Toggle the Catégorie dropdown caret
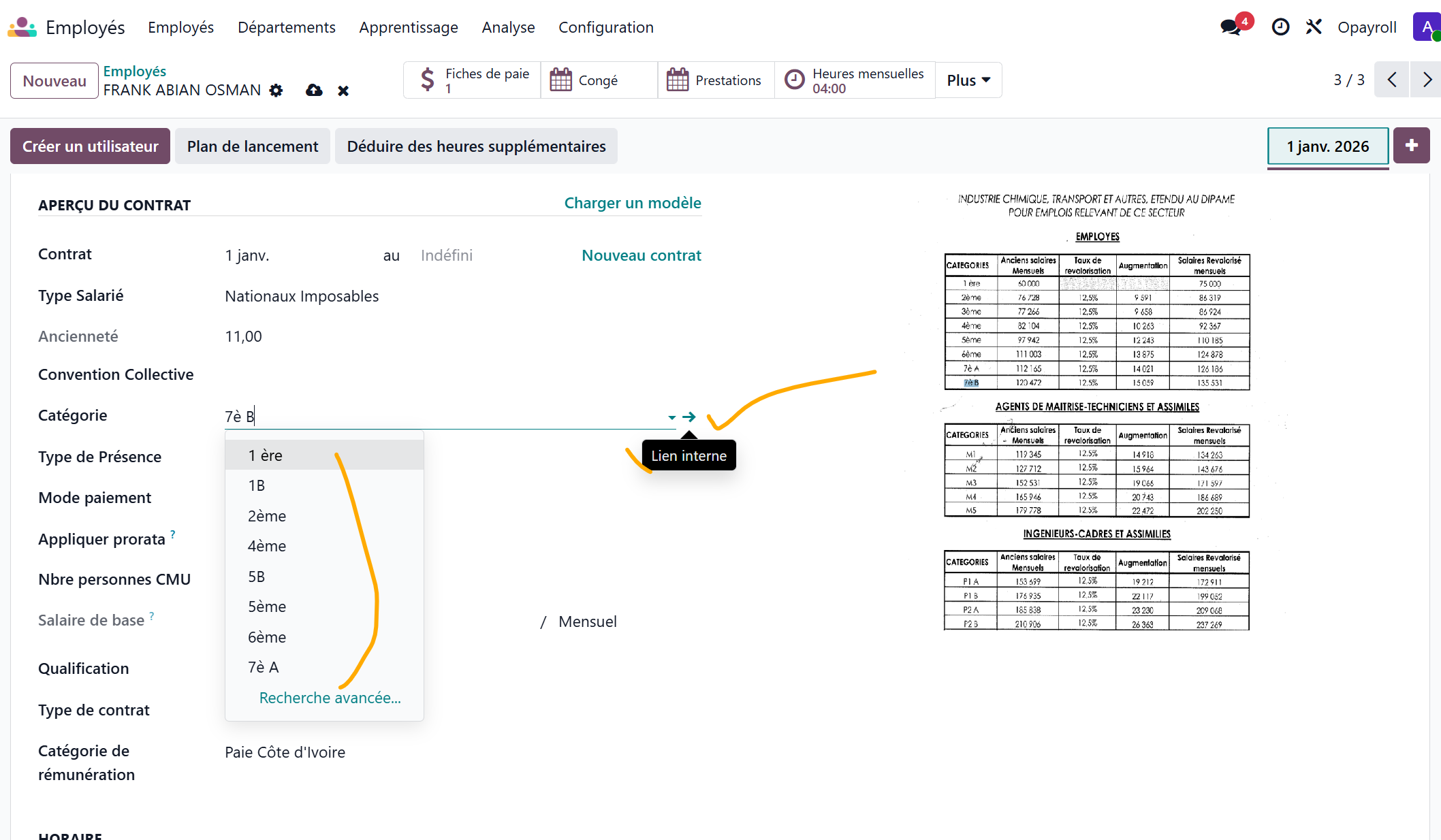1441x840 pixels. (671, 417)
